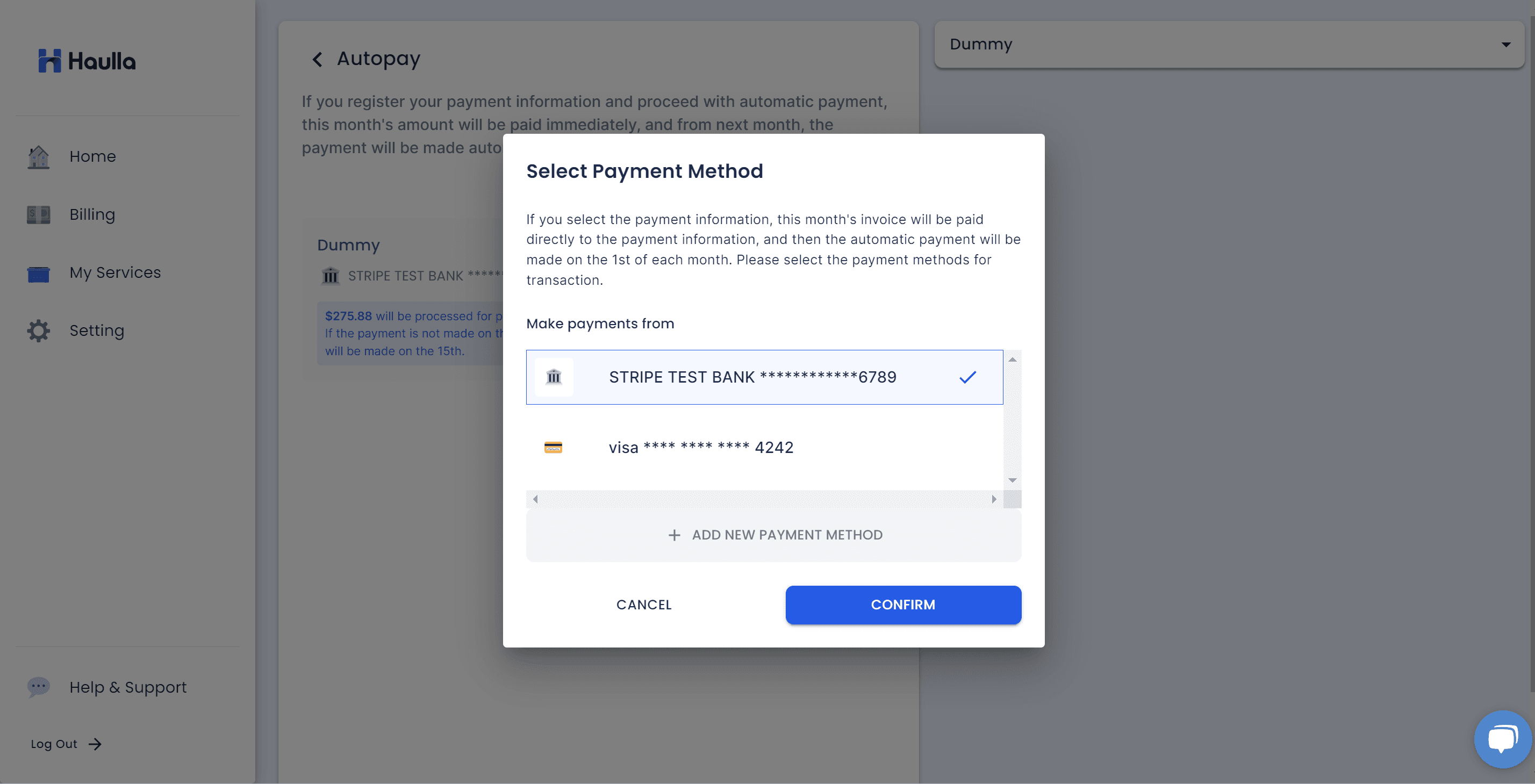Viewport: 1535px width, 784px height.
Task: Navigate to My Services in the sidebar
Action: coord(115,272)
